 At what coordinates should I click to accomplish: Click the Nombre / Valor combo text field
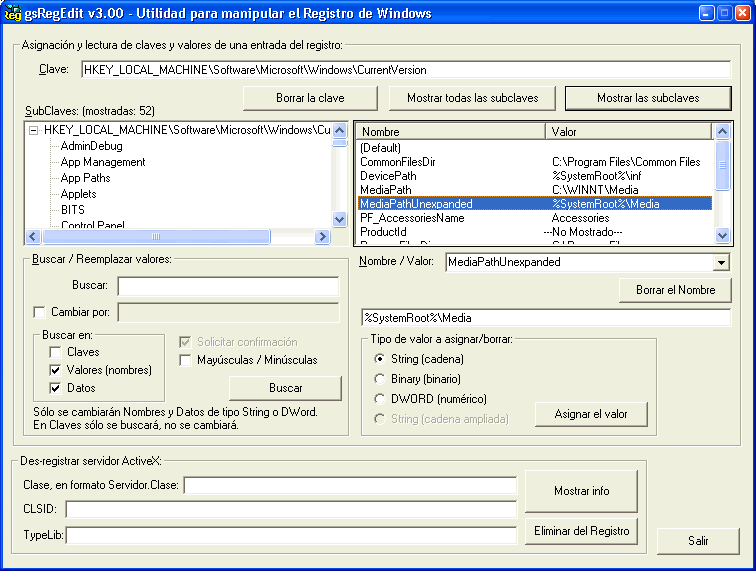(x=580, y=262)
